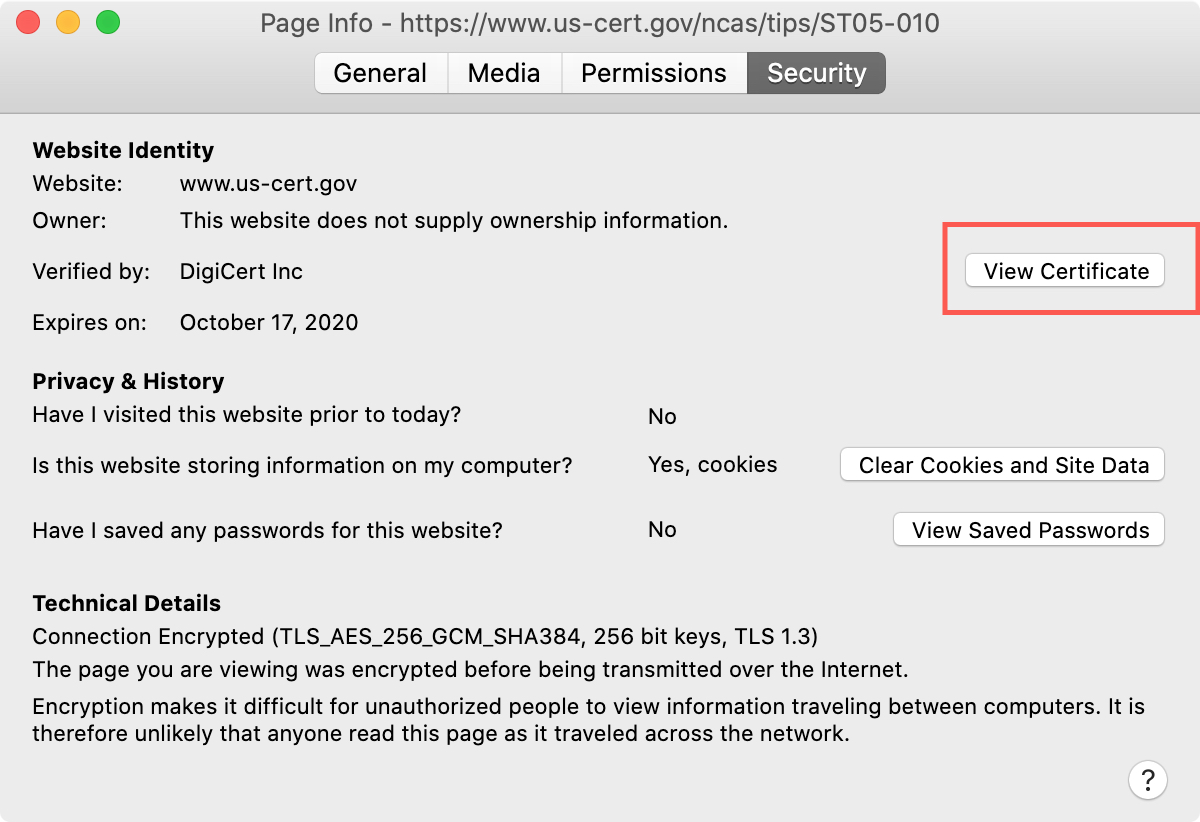Click the Website Identity heading
The image size is (1200, 822).
click(x=123, y=151)
